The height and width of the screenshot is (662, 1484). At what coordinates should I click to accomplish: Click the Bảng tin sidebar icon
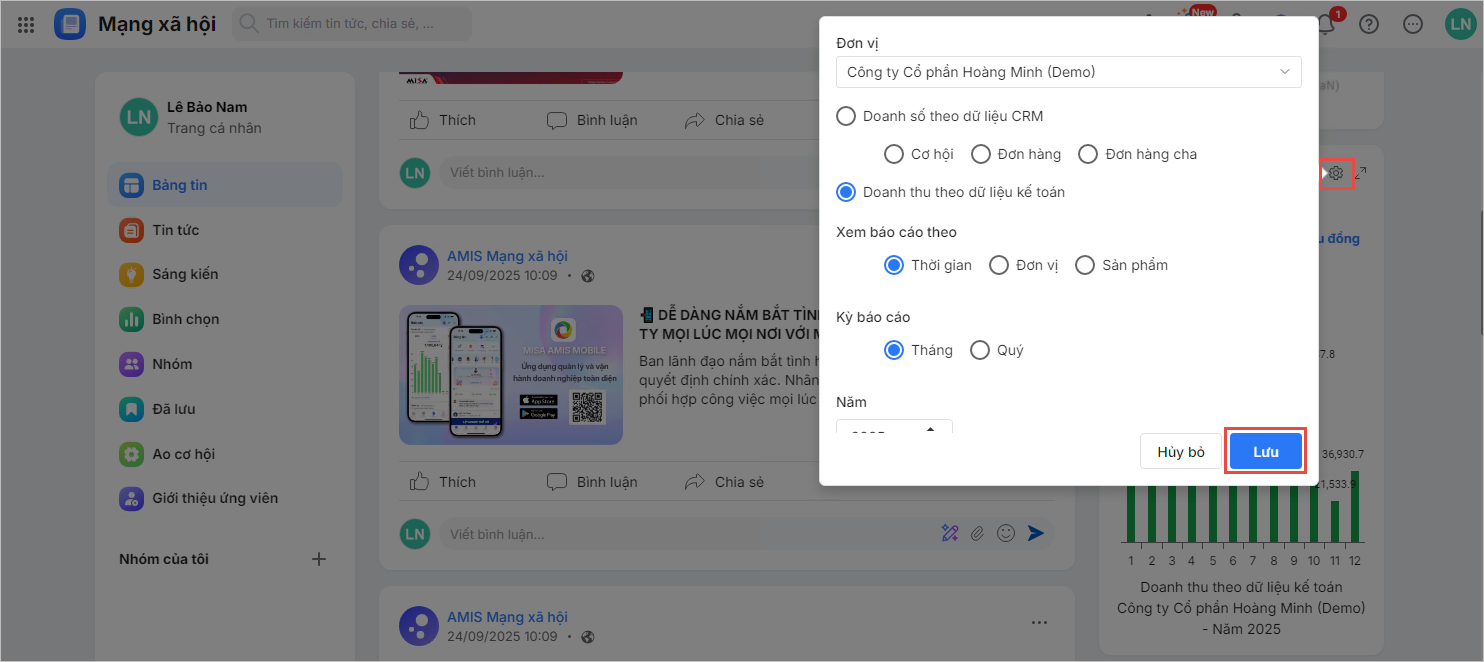pyautogui.click(x=131, y=185)
